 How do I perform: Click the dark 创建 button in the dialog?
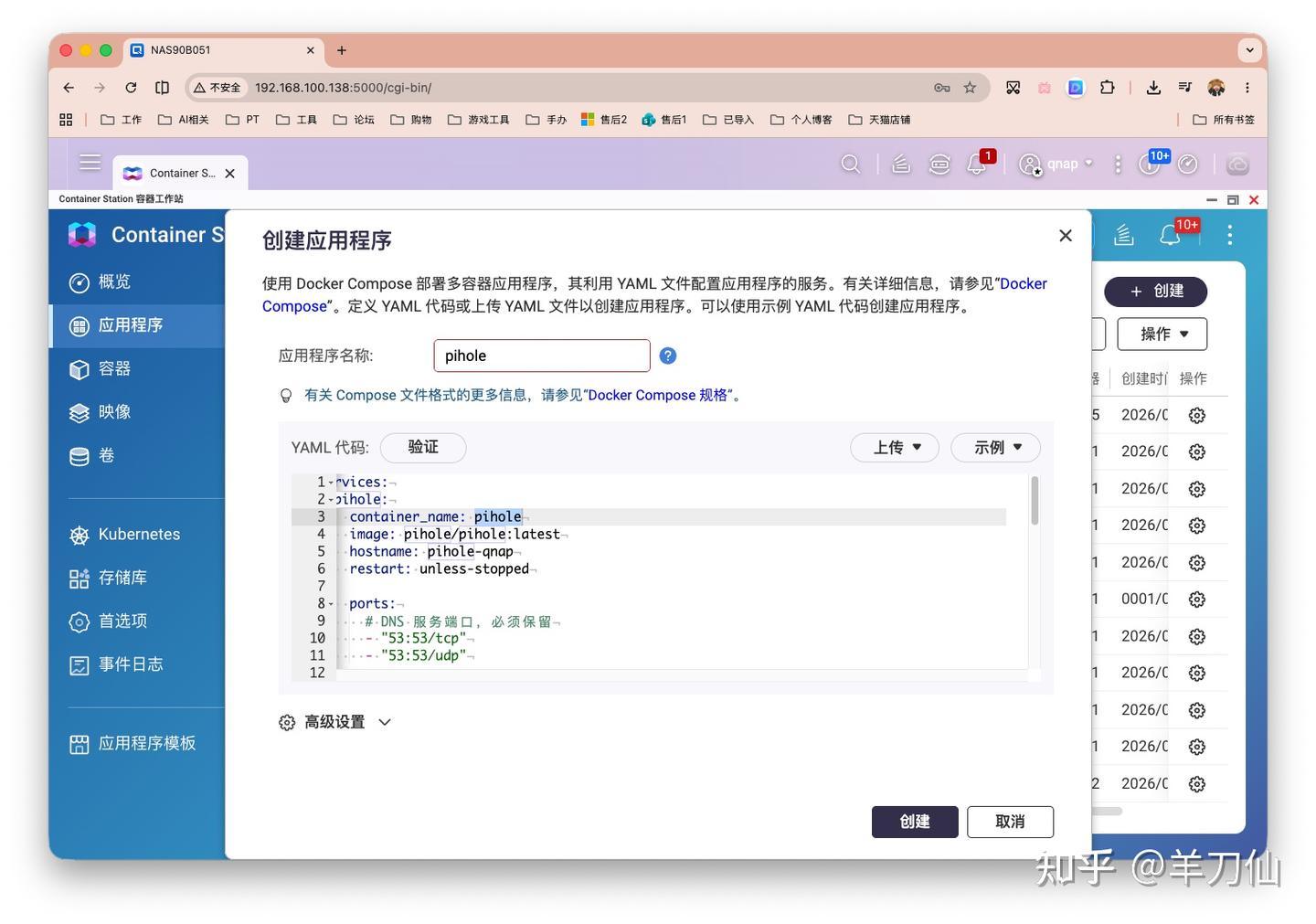[915, 822]
